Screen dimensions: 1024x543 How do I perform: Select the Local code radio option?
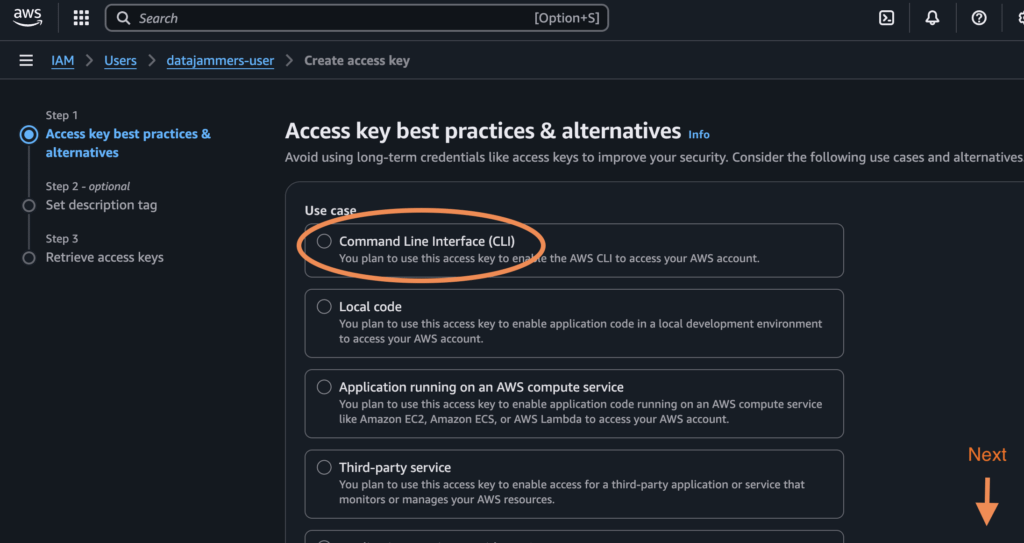click(x=324, y=307)
